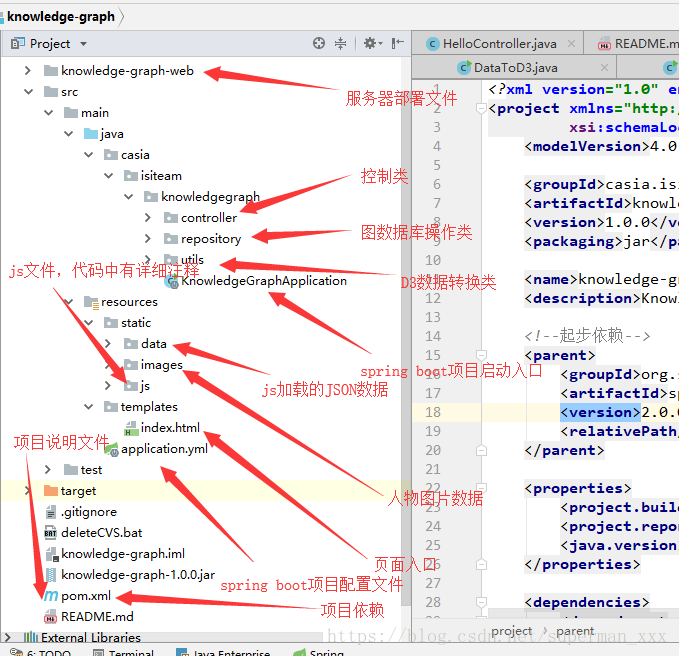Click the External Libraries icon

(31, 637)
